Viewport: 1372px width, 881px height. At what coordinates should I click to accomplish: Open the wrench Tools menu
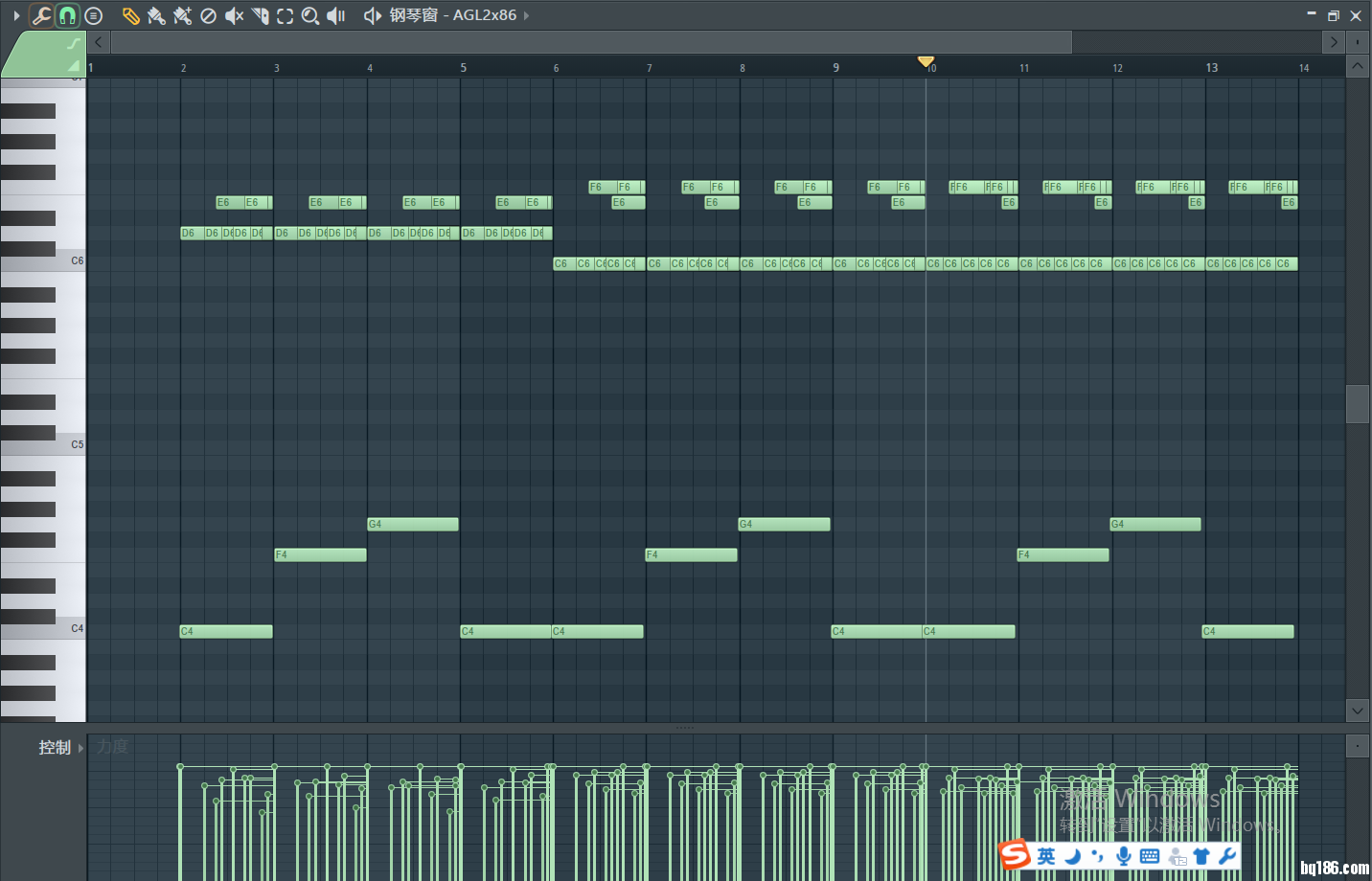pyautogui.click(x=41, y=15)
